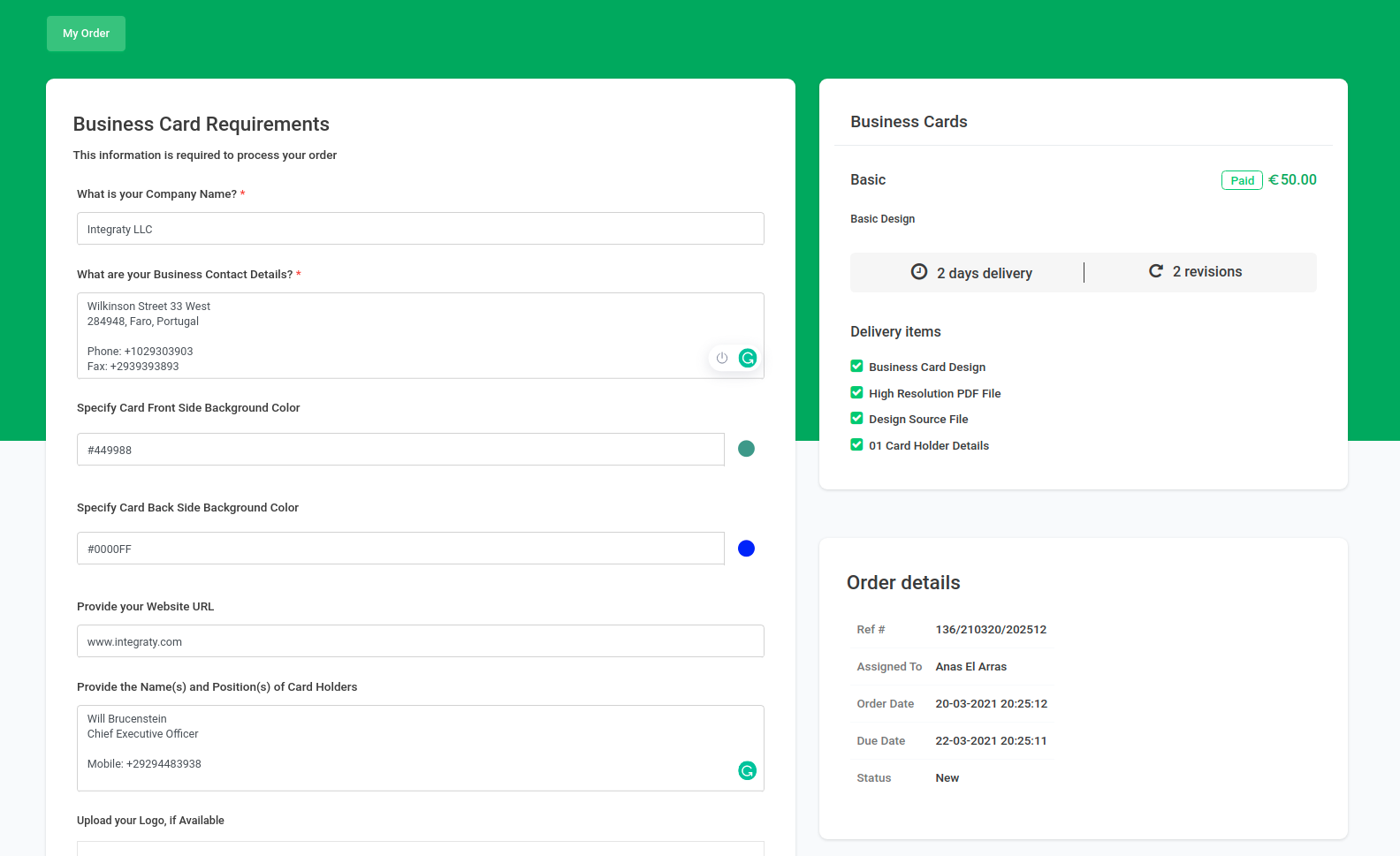The height and width of the screenshot is (856, 1400).
Task: Toggle the Business Card Design checkbox
Action: coord(856,366)
